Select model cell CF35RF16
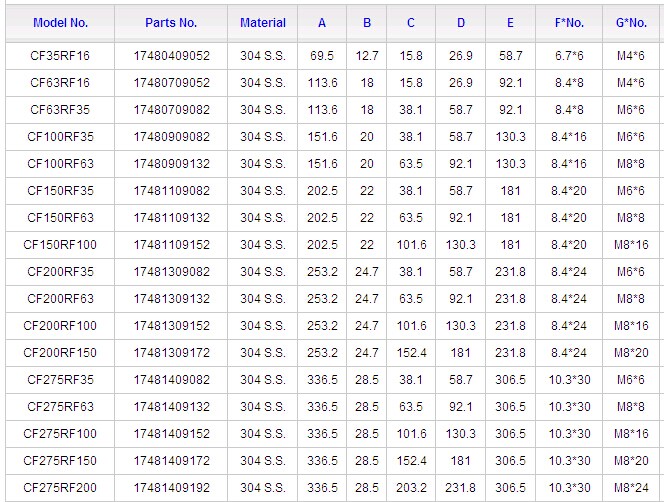This screenshot has height=502, width=664. pos(60,56)
